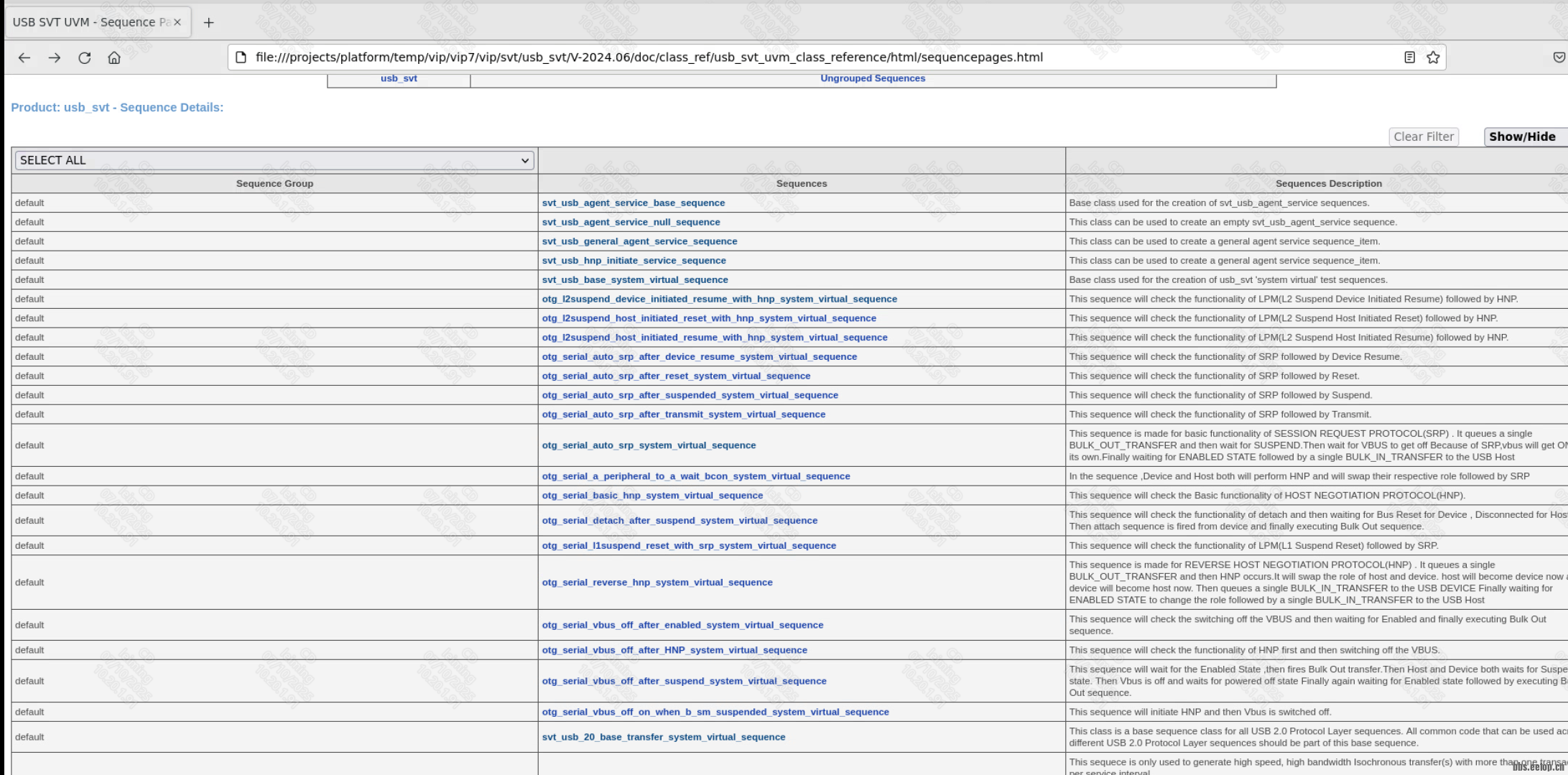Click the Clear Filter button
This screenshot has height=775, width=1568.
point(1424,136)
